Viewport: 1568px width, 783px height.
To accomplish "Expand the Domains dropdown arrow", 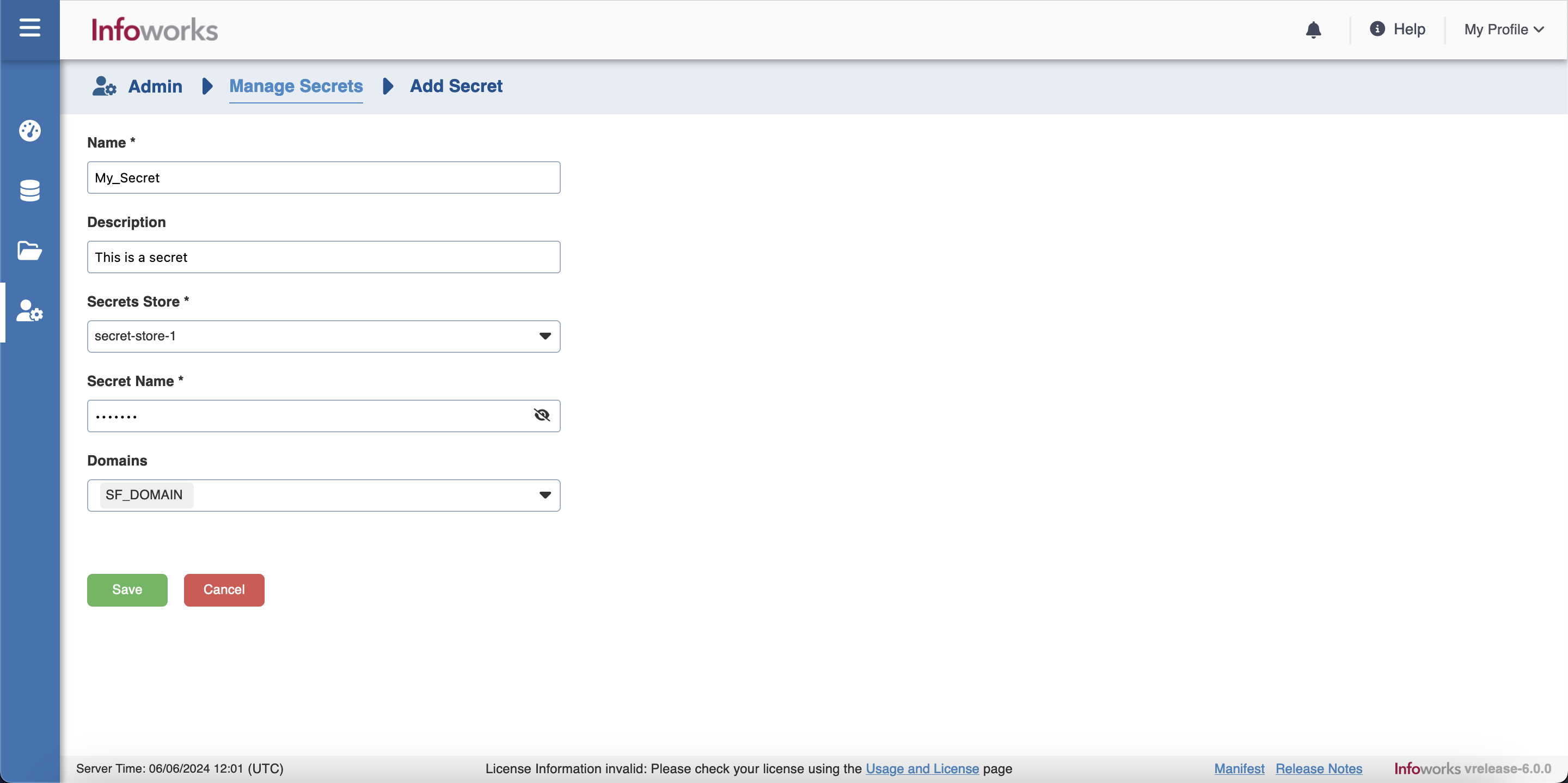I will [x=545, y=495].
